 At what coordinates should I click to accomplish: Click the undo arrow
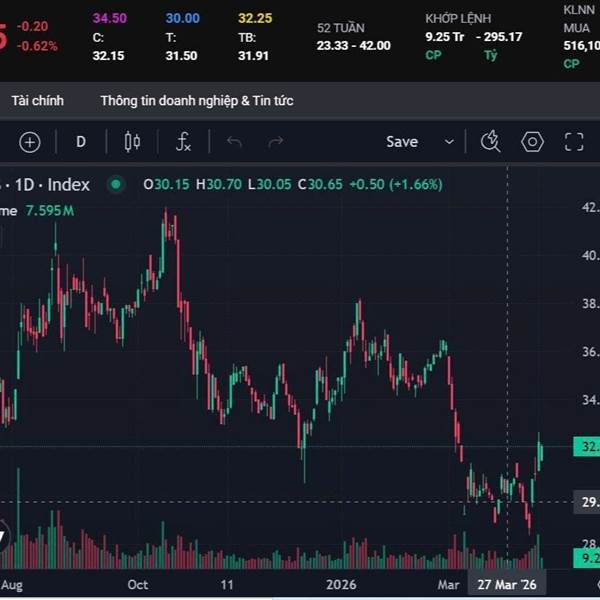point(234,142)
